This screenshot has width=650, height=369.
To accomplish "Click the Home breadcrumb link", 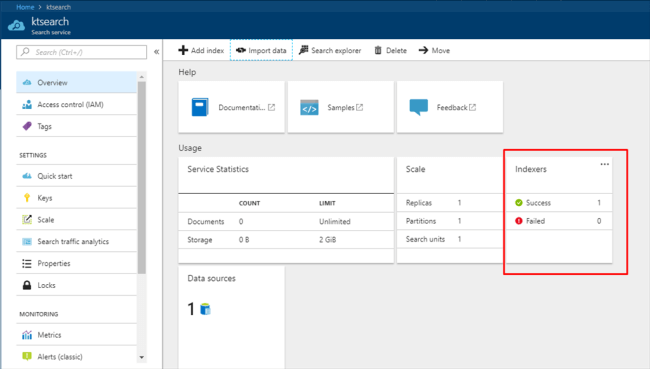I will coord(25,7).
